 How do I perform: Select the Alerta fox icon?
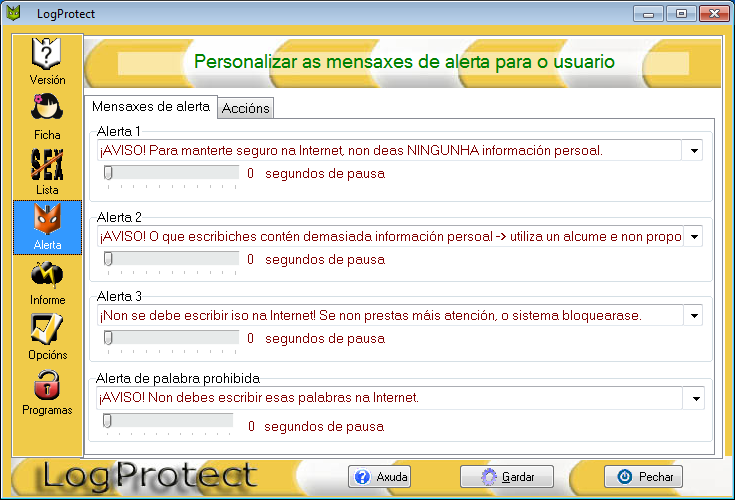tap(47, 227)
